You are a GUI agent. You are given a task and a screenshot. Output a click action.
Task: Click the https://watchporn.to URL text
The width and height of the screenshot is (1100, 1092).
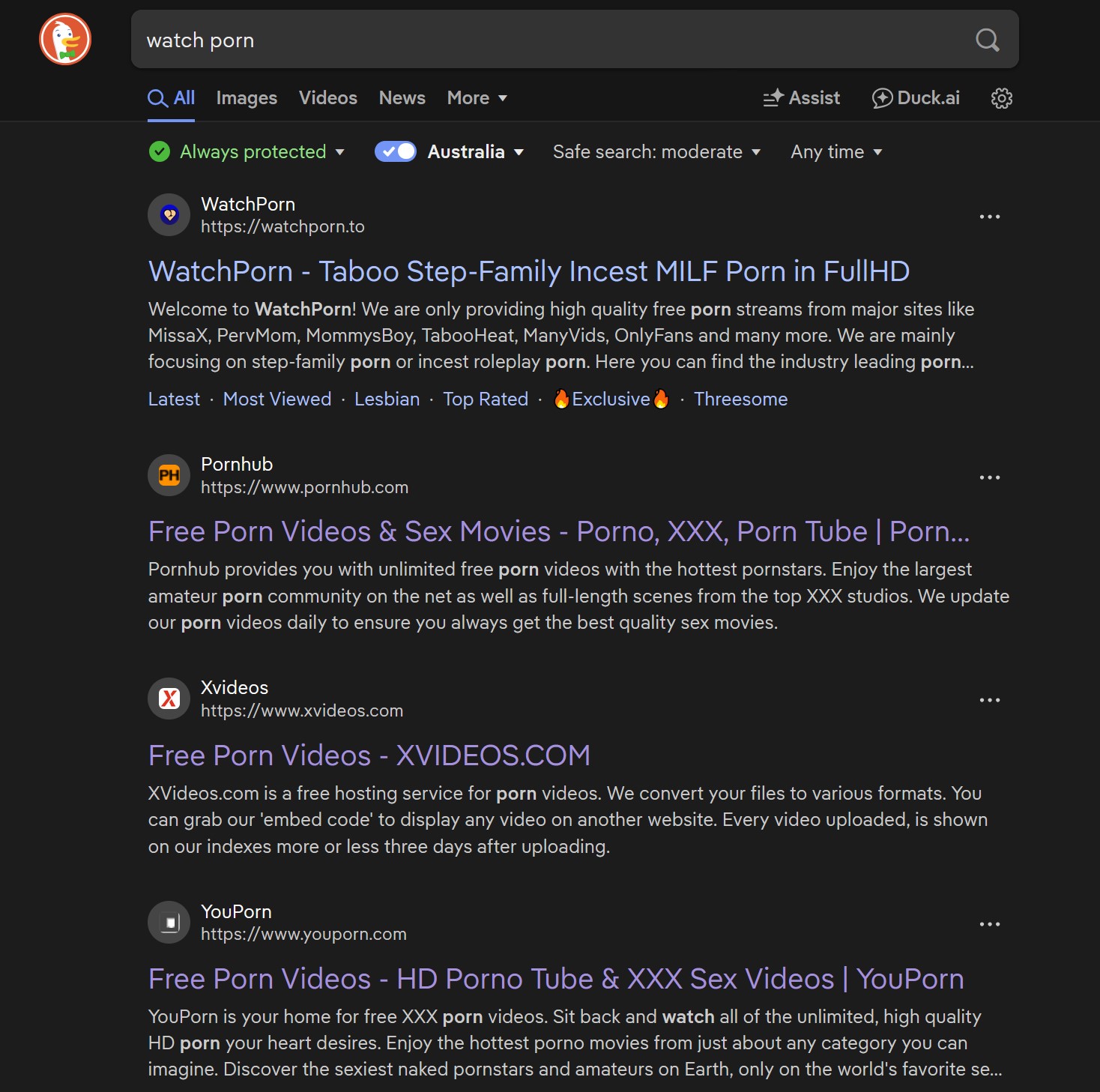(x=282, y=226)
